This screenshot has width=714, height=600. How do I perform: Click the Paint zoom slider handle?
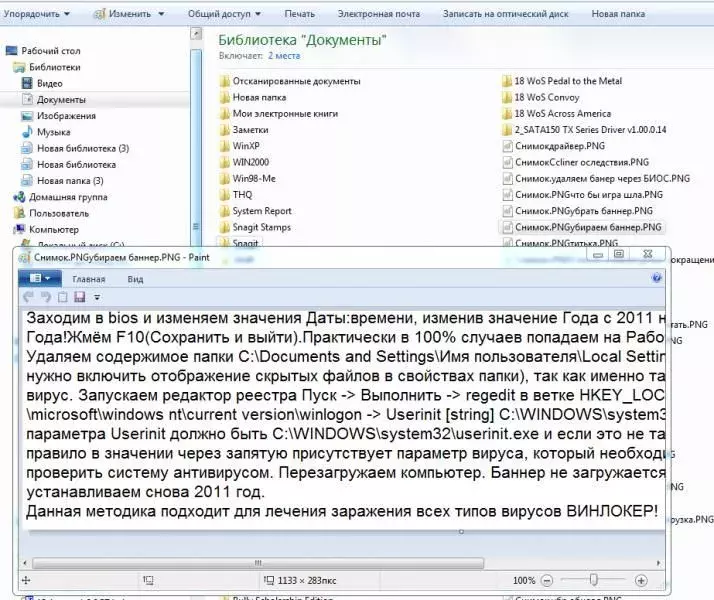click(593, 580)
